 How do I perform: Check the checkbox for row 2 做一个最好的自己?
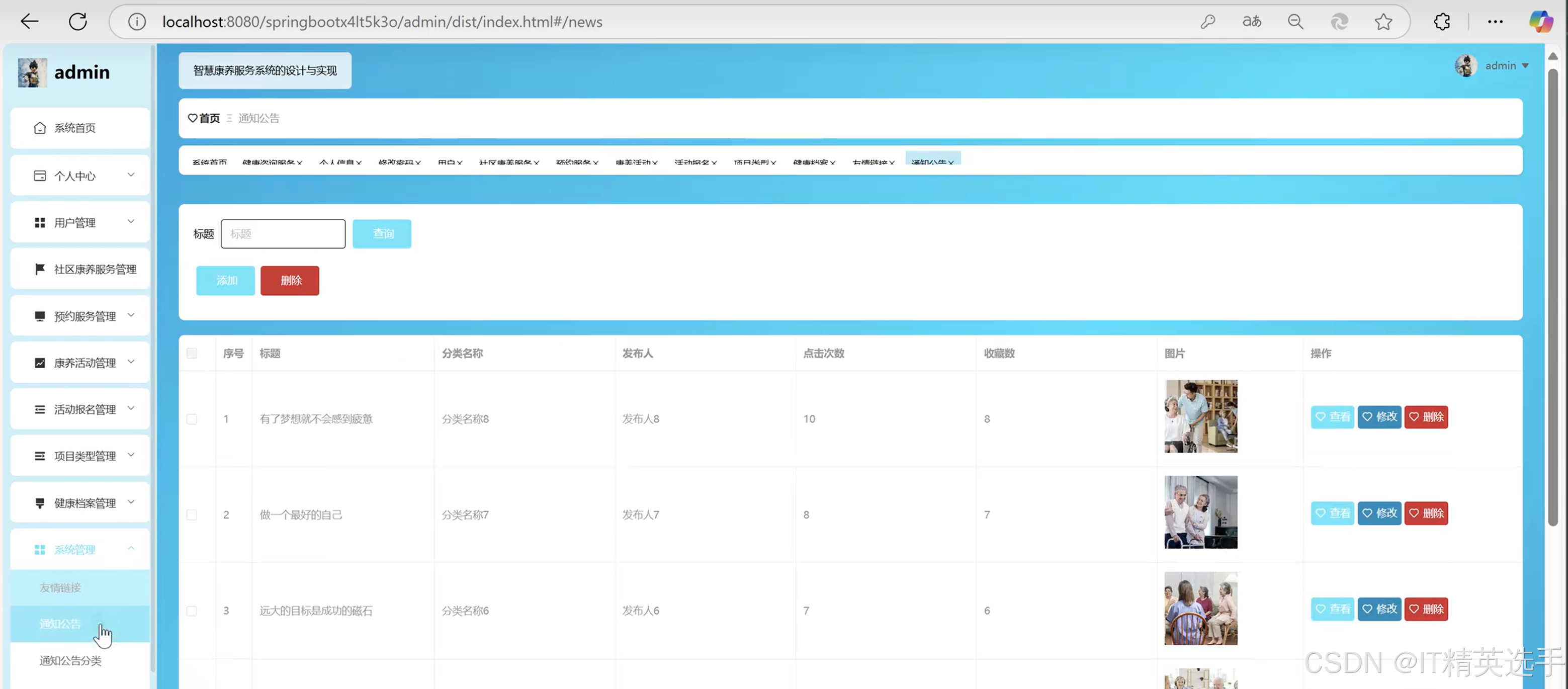point(192,515)
